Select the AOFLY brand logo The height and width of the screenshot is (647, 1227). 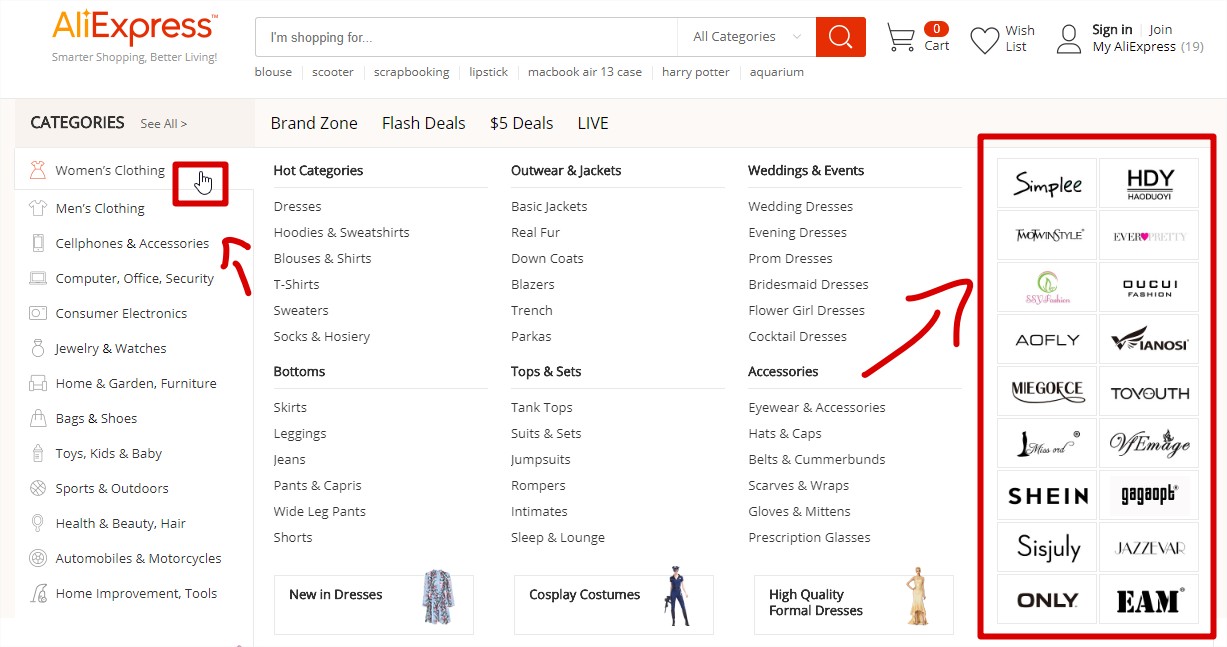tap(1047, 339)
